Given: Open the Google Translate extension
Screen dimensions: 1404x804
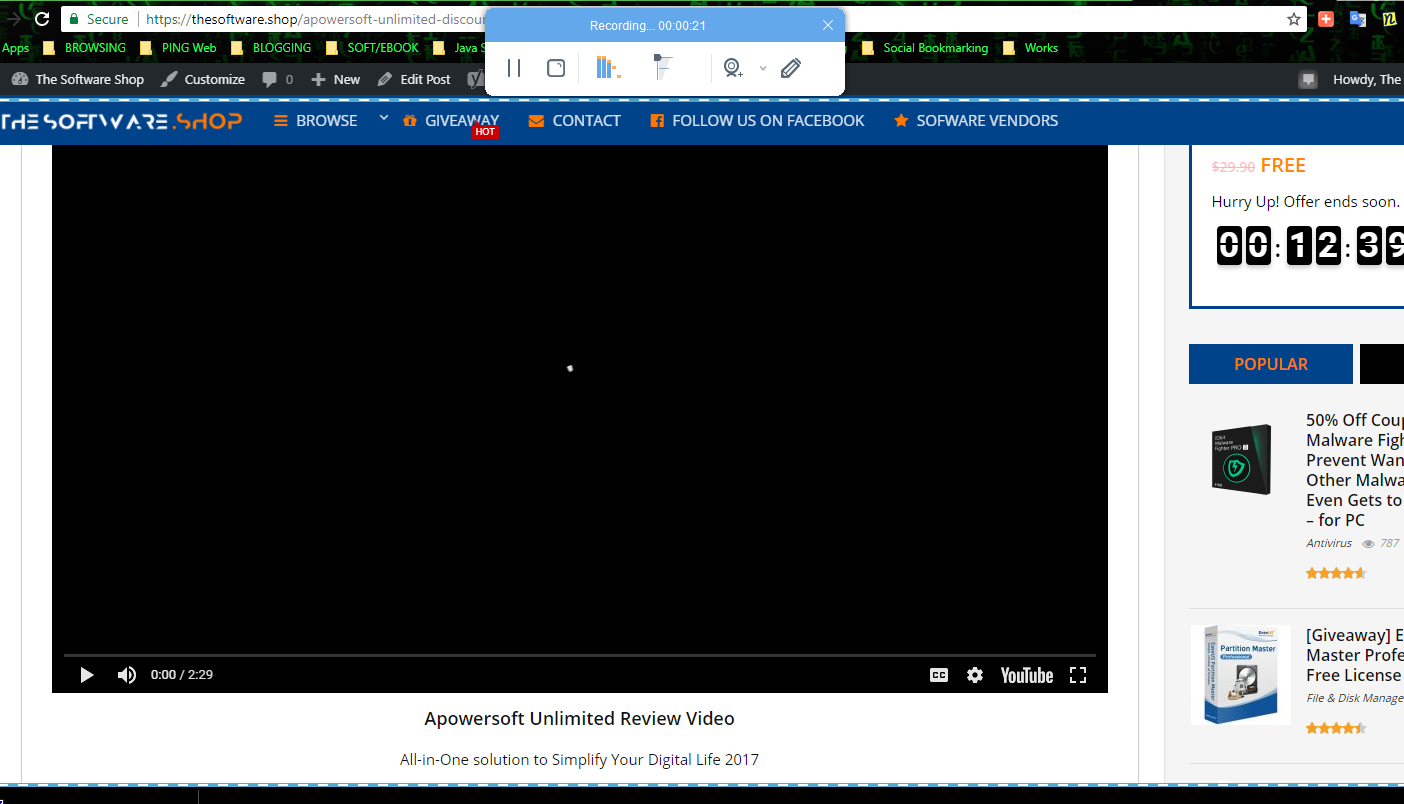Looking at the screenshot, I should pyautogui.click(x=1357, y=19).
